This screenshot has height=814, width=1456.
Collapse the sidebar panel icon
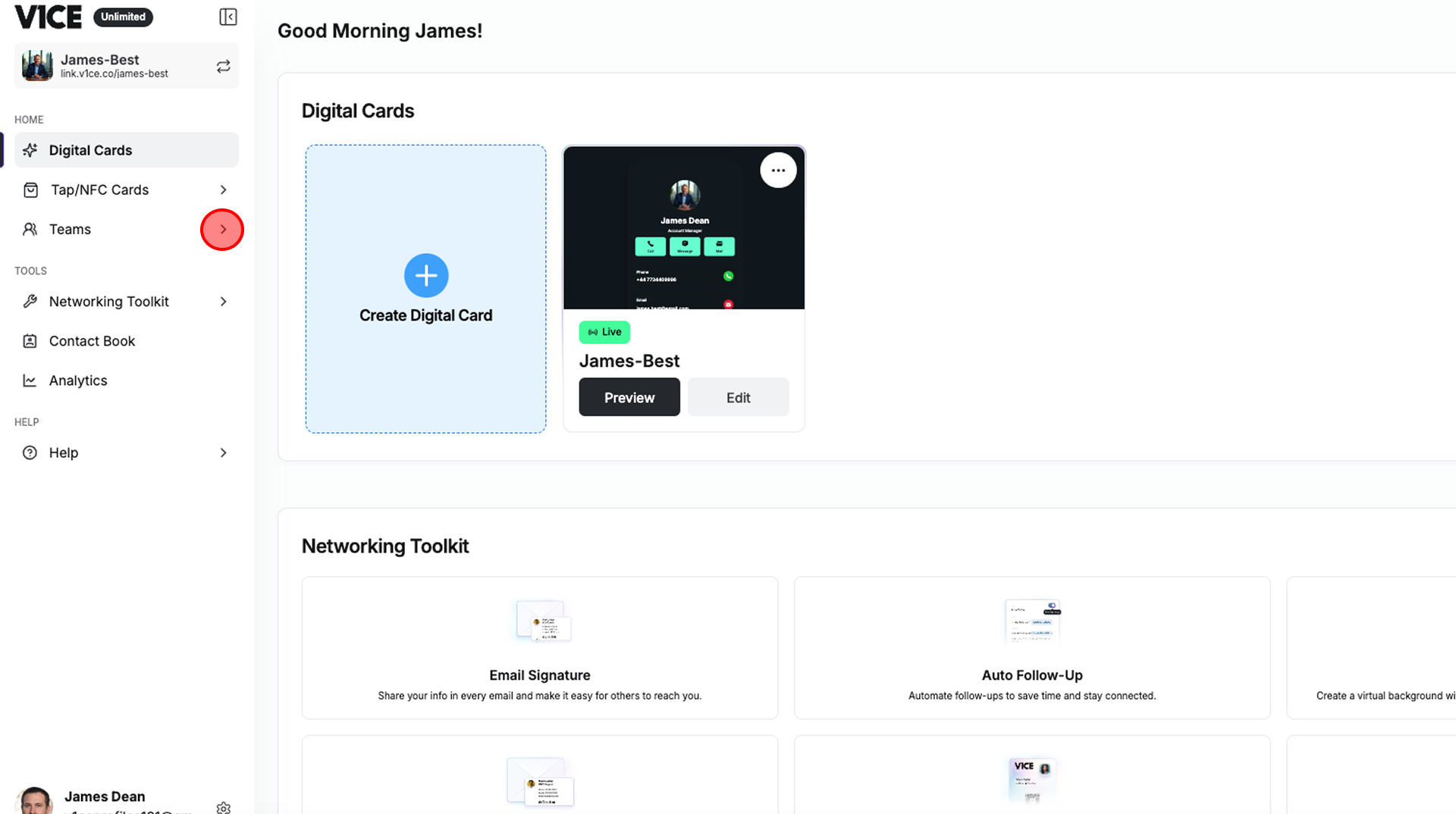227,17
